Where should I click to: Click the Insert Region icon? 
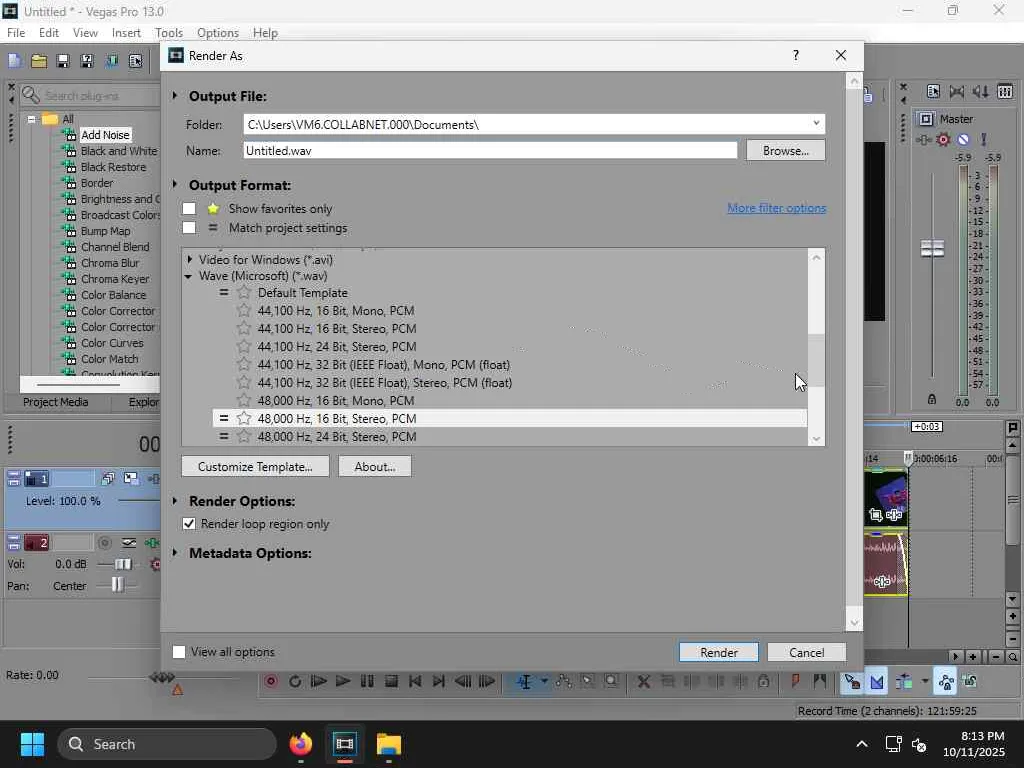820,682
